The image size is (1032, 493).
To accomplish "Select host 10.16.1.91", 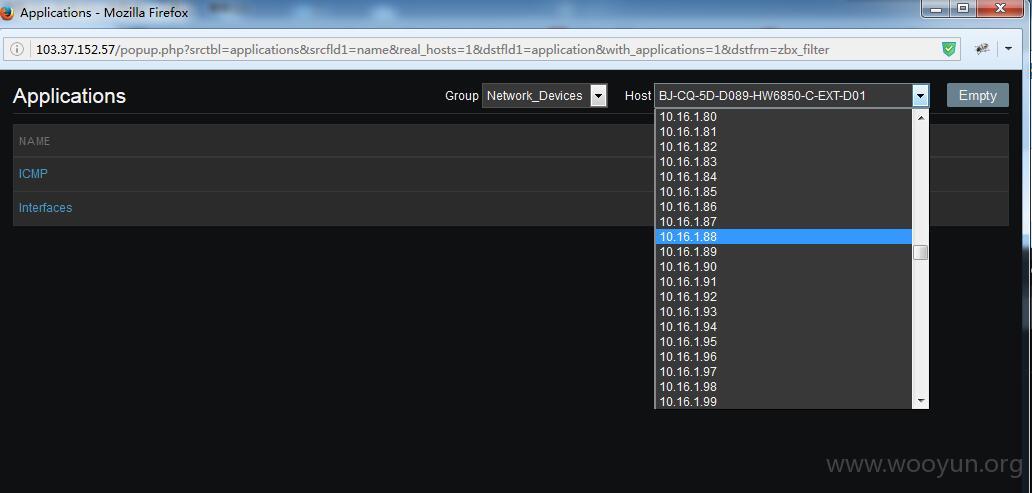I will [783, 282].
